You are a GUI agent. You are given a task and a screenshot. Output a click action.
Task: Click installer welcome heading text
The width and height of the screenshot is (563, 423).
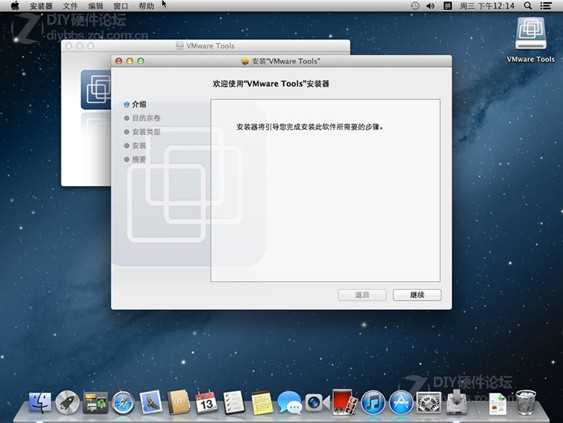[x=271, y=84]
